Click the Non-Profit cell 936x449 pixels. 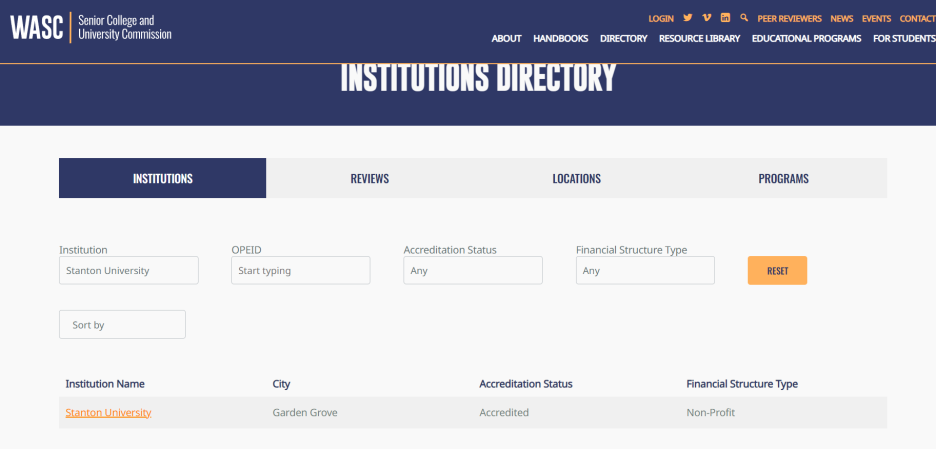pyautogui.click(x=710, y=413)
